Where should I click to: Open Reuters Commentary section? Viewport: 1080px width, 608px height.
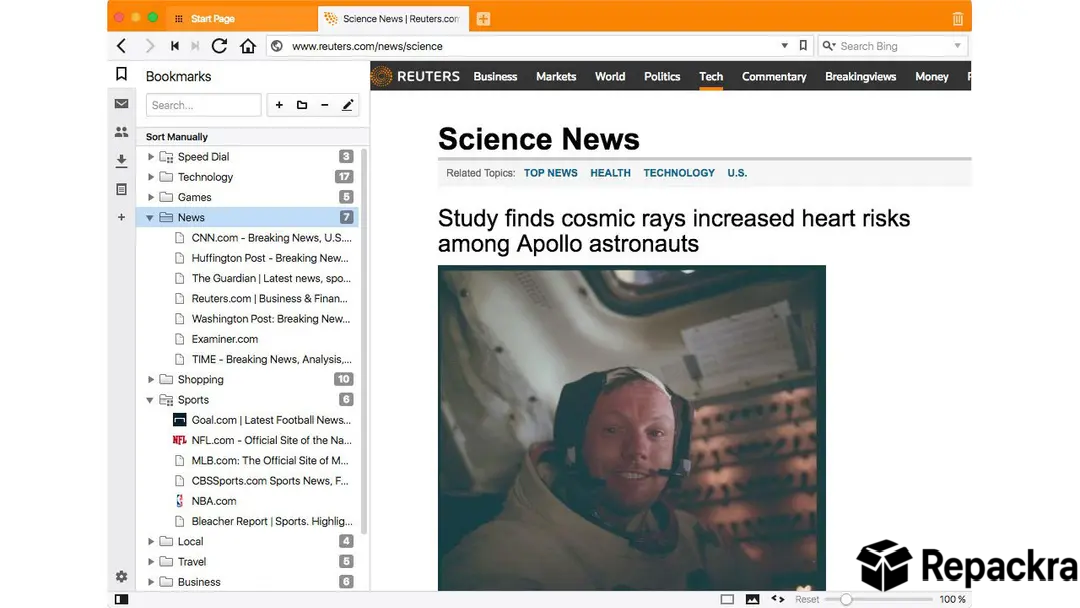tap(774, 76)
